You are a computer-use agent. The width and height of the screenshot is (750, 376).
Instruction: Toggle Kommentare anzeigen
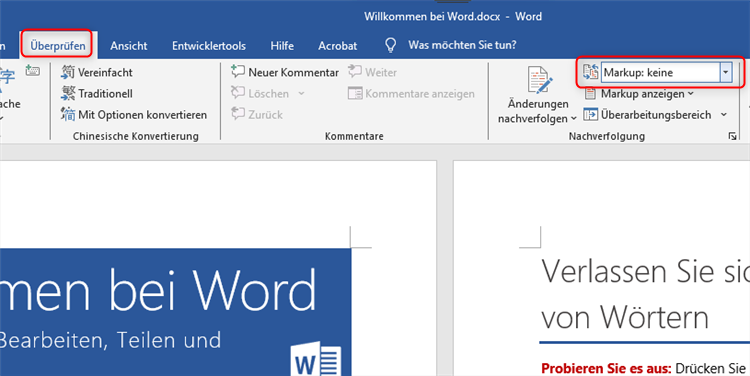411,93
